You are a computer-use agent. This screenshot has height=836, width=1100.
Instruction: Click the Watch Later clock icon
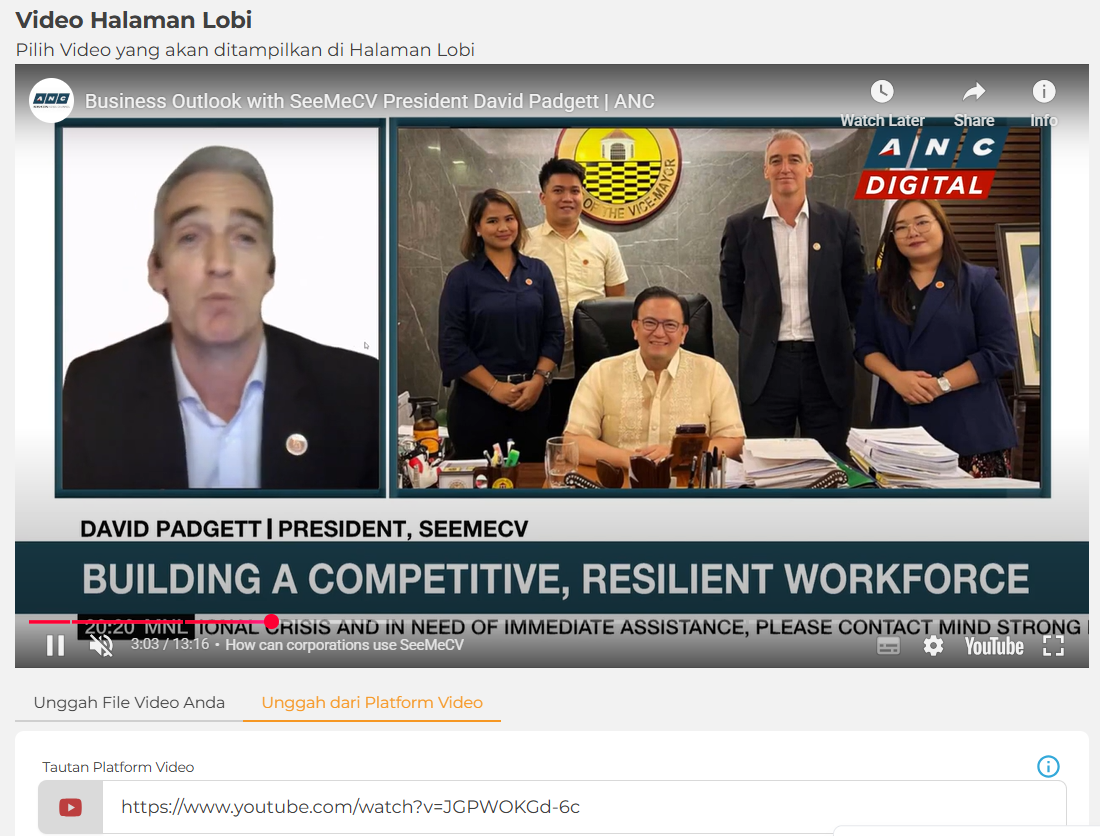pos(881,93)
